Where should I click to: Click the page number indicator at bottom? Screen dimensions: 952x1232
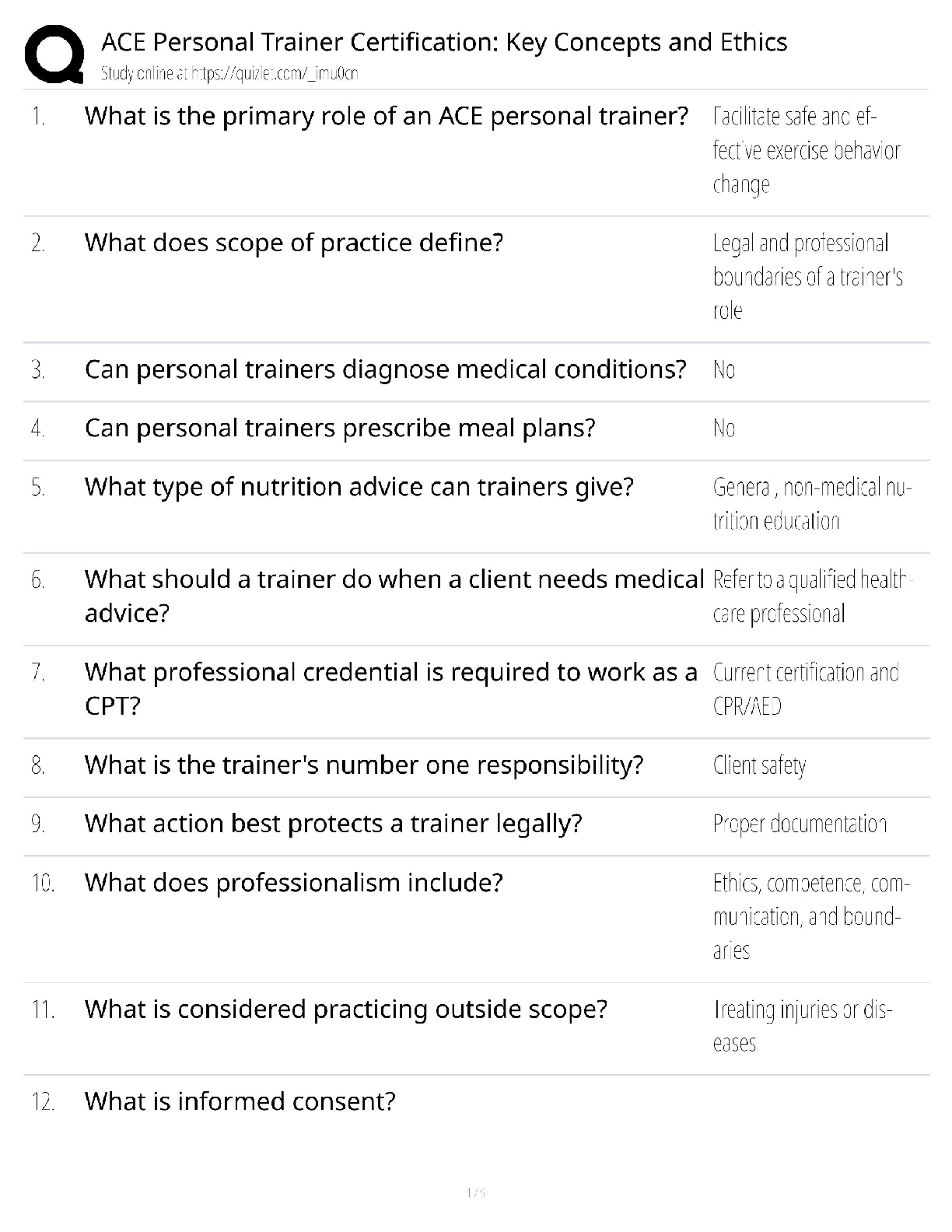(x=475, y=1192)
